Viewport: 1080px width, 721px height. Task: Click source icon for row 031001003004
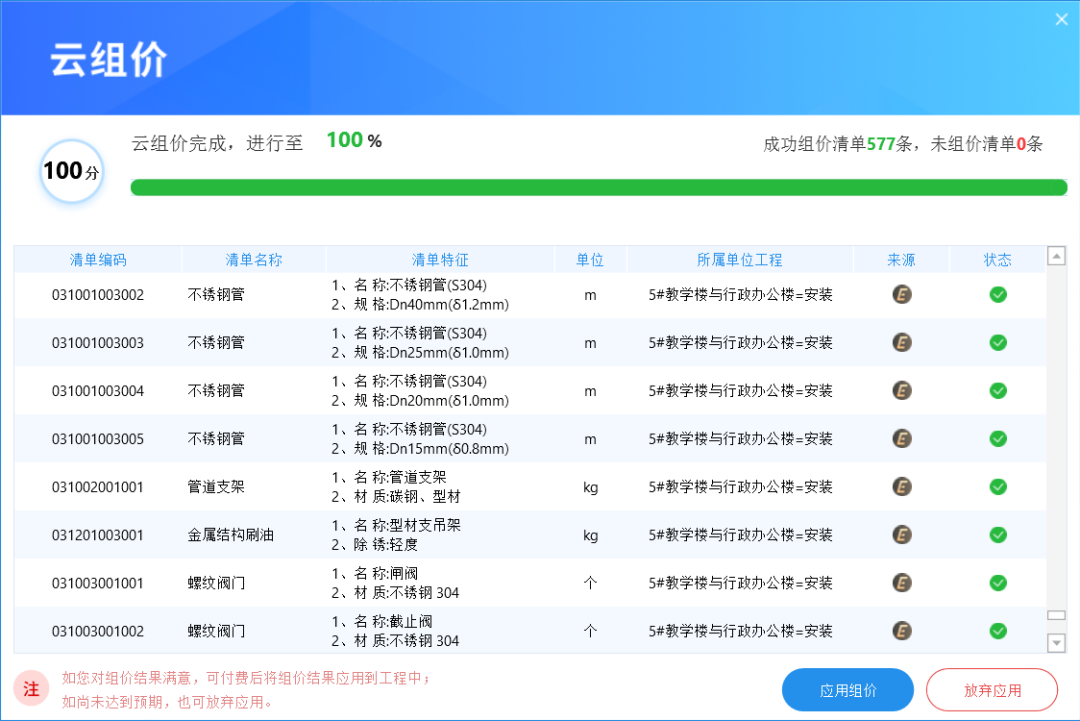click(902, 391)
